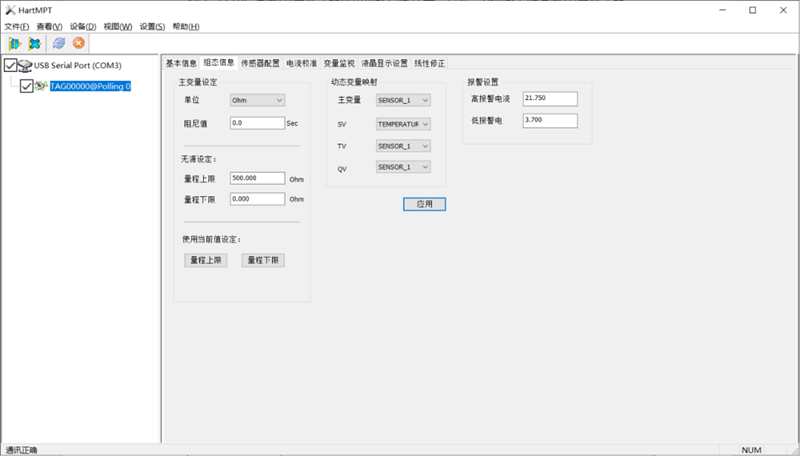Image resolution: width=800 pixels, height=456 pixels.
Task: Open the 设备(D) menu
Action: (83, 26)
